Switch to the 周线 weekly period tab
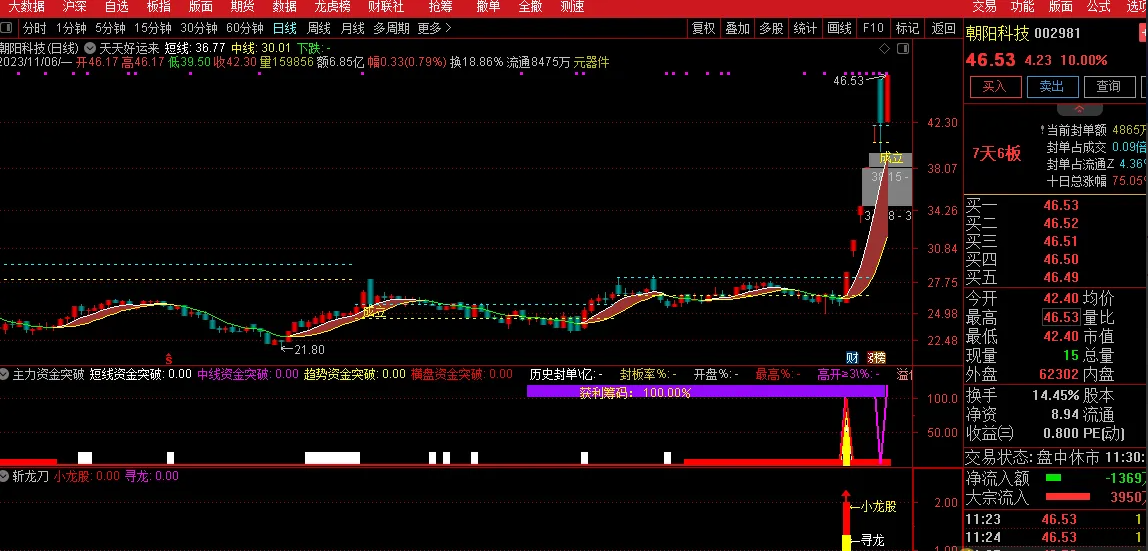The height and width of the screenshot is (551, 1148). [319, 28]
